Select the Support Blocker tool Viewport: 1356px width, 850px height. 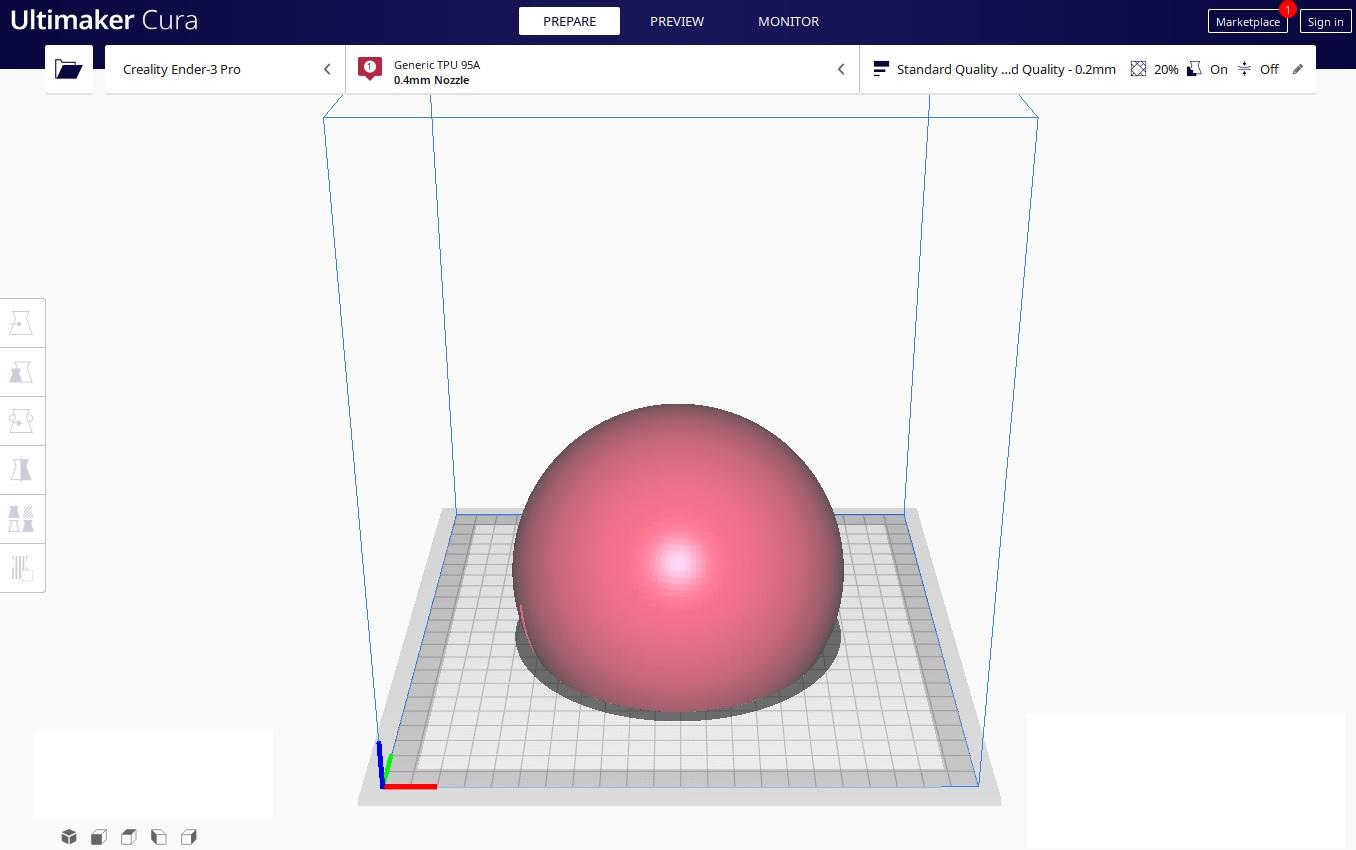tap(21, 568)
